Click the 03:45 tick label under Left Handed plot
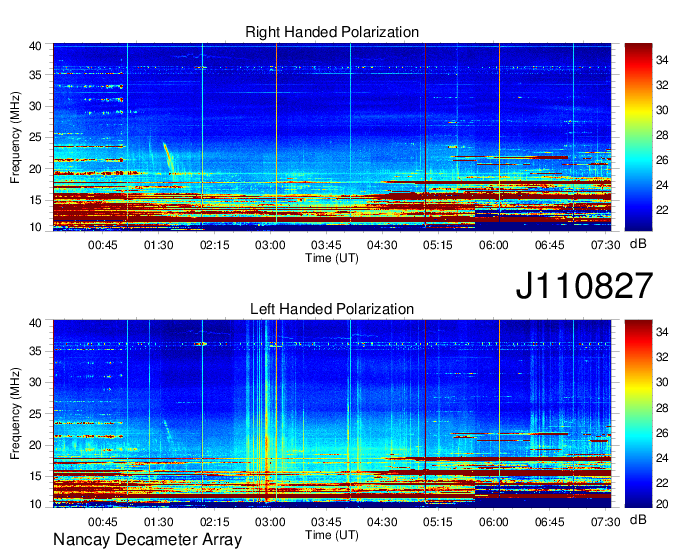 click(x=326, y=522)
